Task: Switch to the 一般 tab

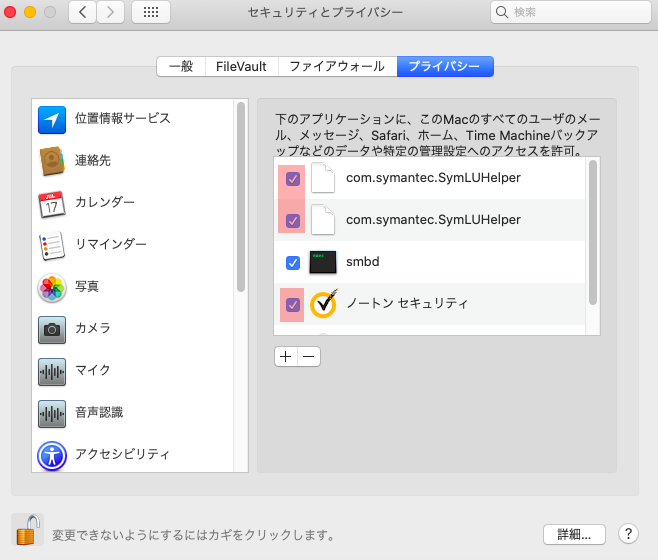Action: point(181,67)
